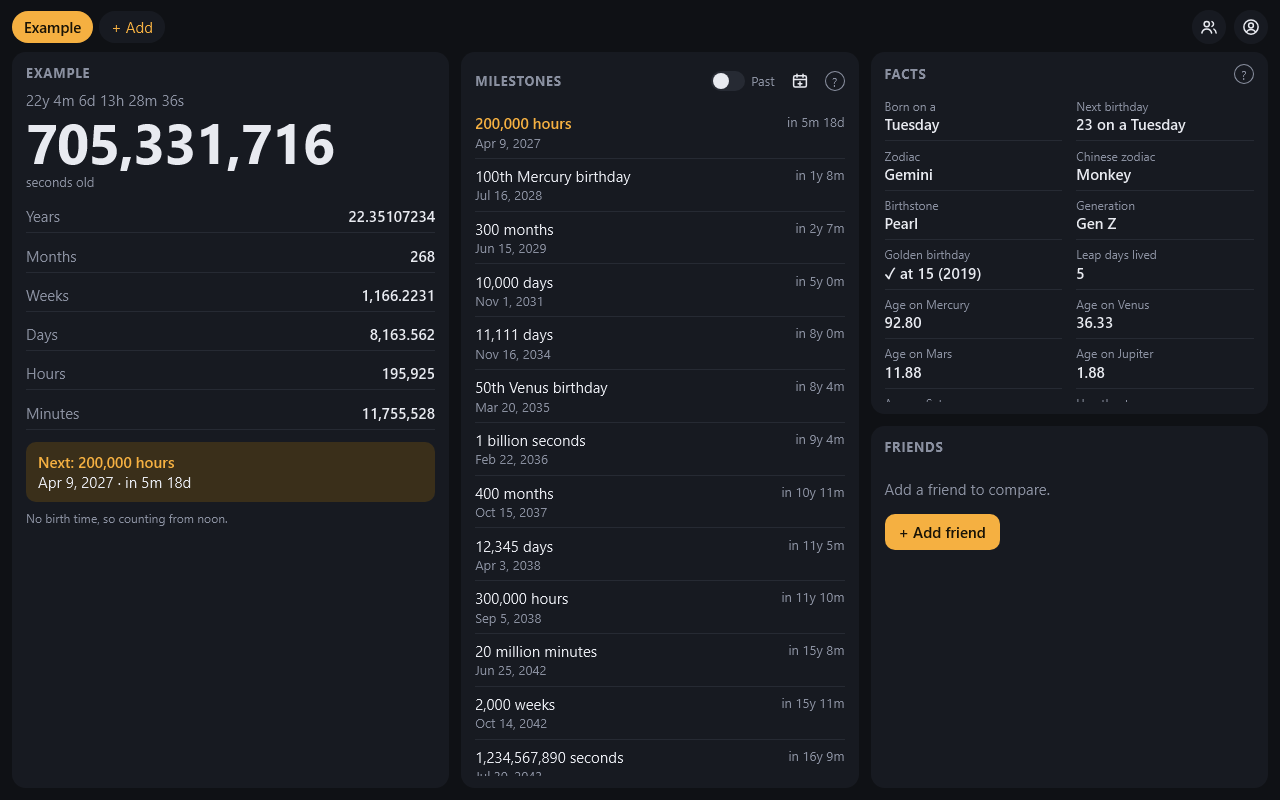Open the Facts help question icon
The width and height of the screenshot is (1280, 800).
(1244, 74)
